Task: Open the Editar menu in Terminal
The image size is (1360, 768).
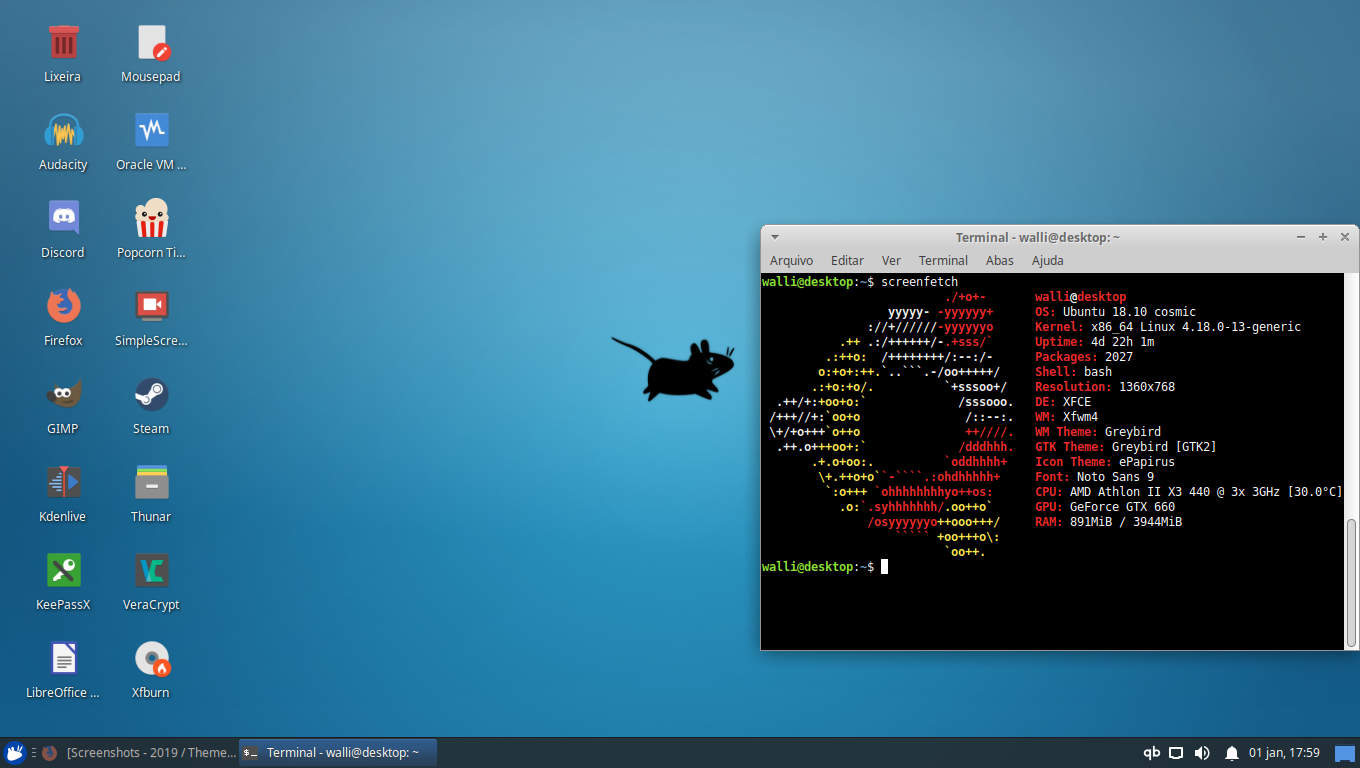Action: point(847,260)
